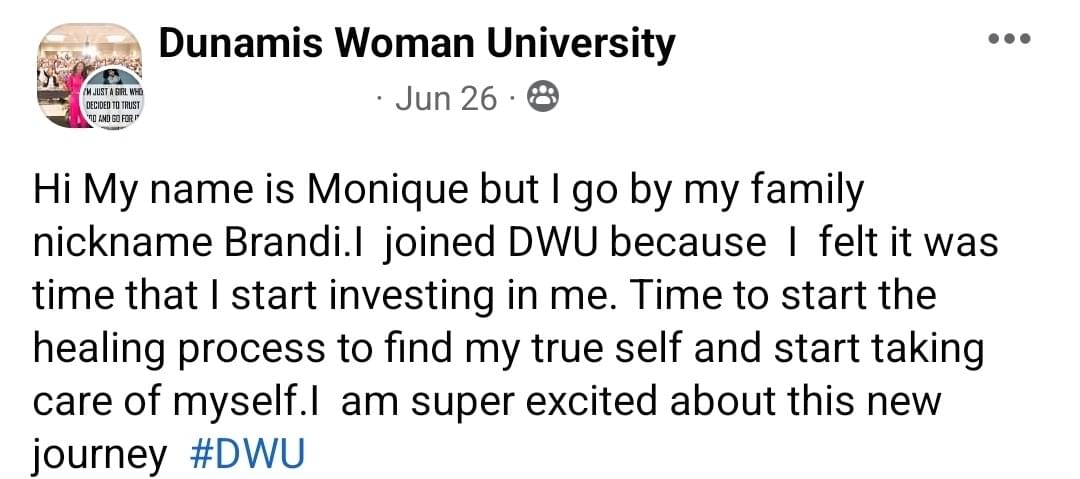Click the group members privacy icon
This screenshot has width=1080, height=479.
543,97
